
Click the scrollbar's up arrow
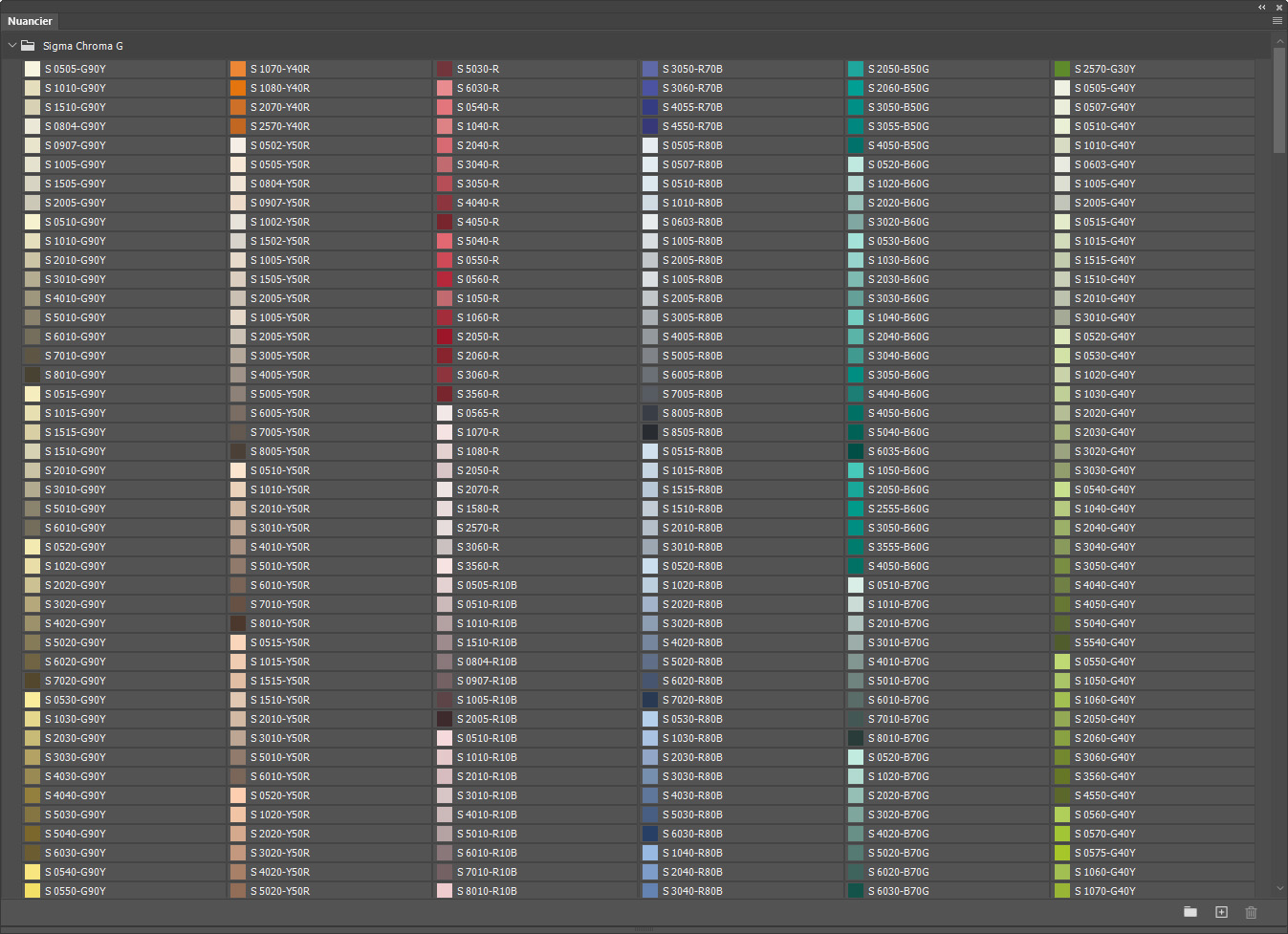coord(1279,41)
